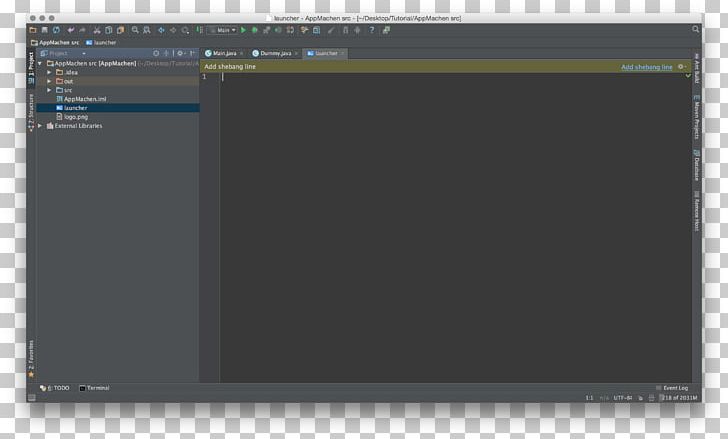Image resolution: width=728 pixels, height=439 pixels.
Task: Click the Add shebang line link
Action: pos(646,67)
